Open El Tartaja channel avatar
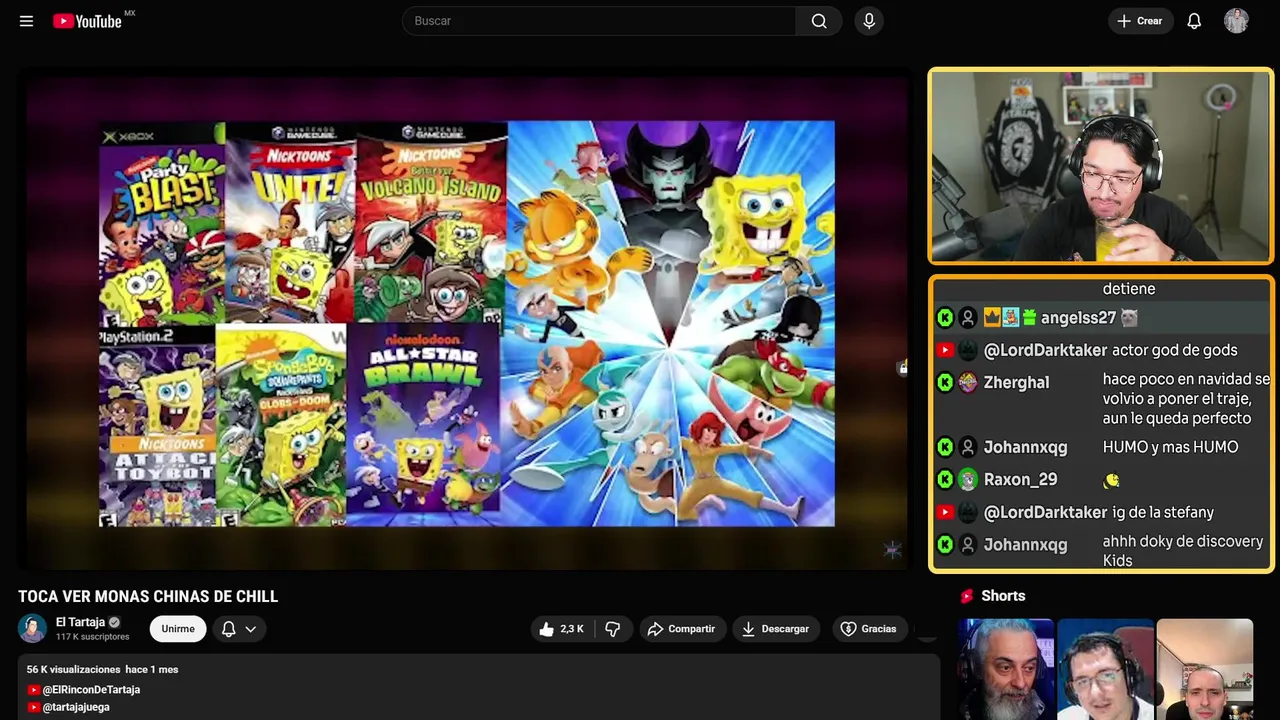 (32, 628)
